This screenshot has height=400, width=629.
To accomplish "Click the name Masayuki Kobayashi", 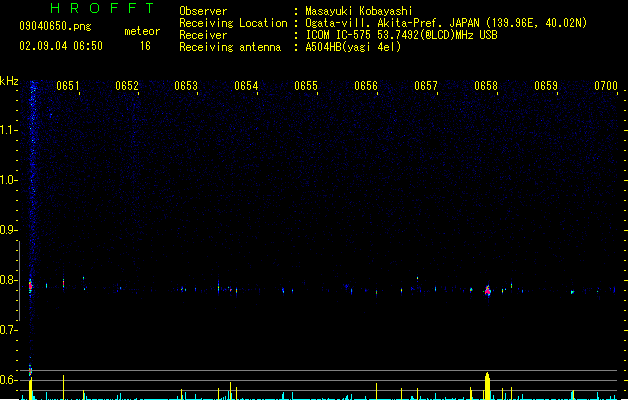I will 359,11.
